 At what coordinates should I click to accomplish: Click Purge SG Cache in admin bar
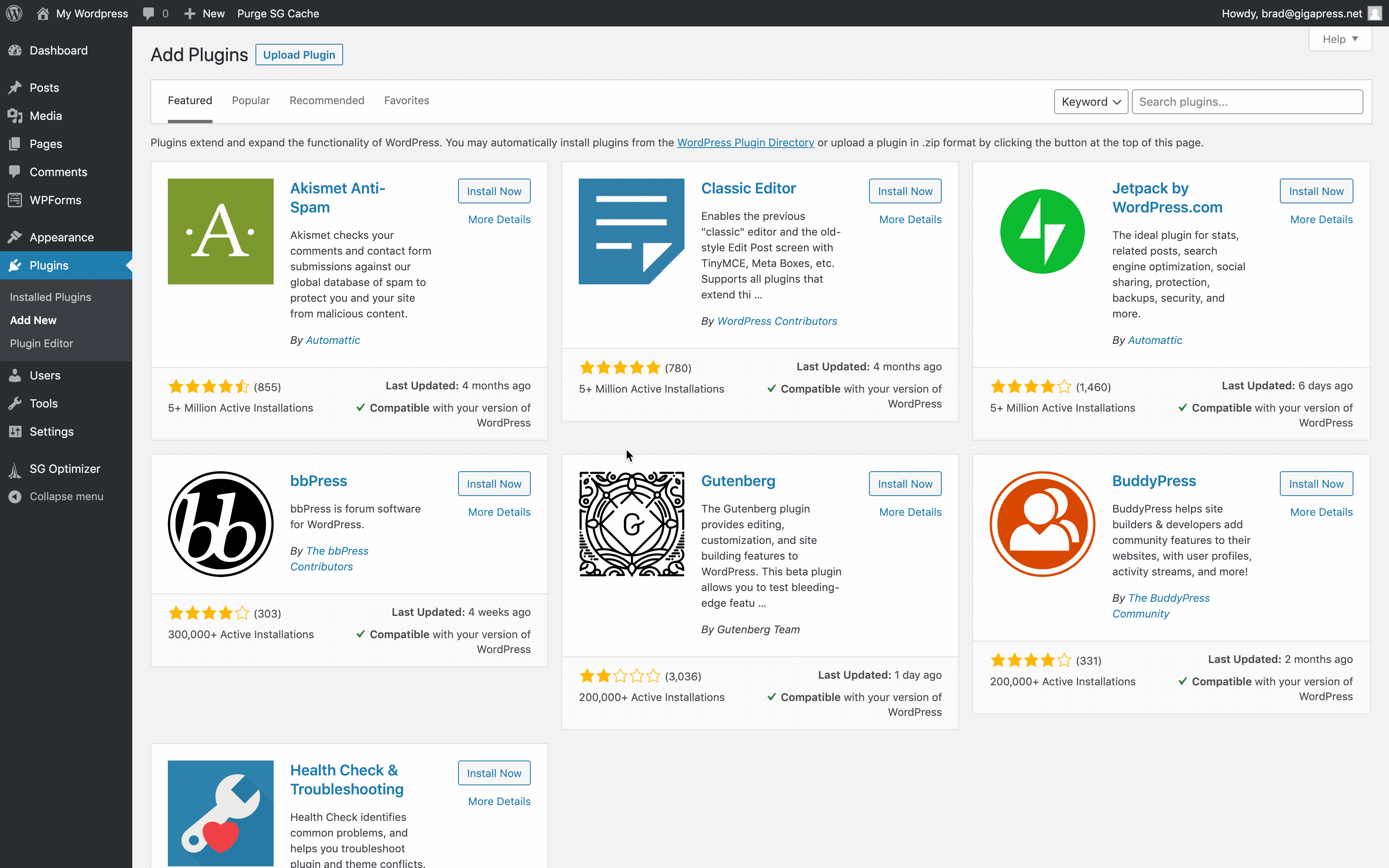pyautogui.click(x=278, y=13)
